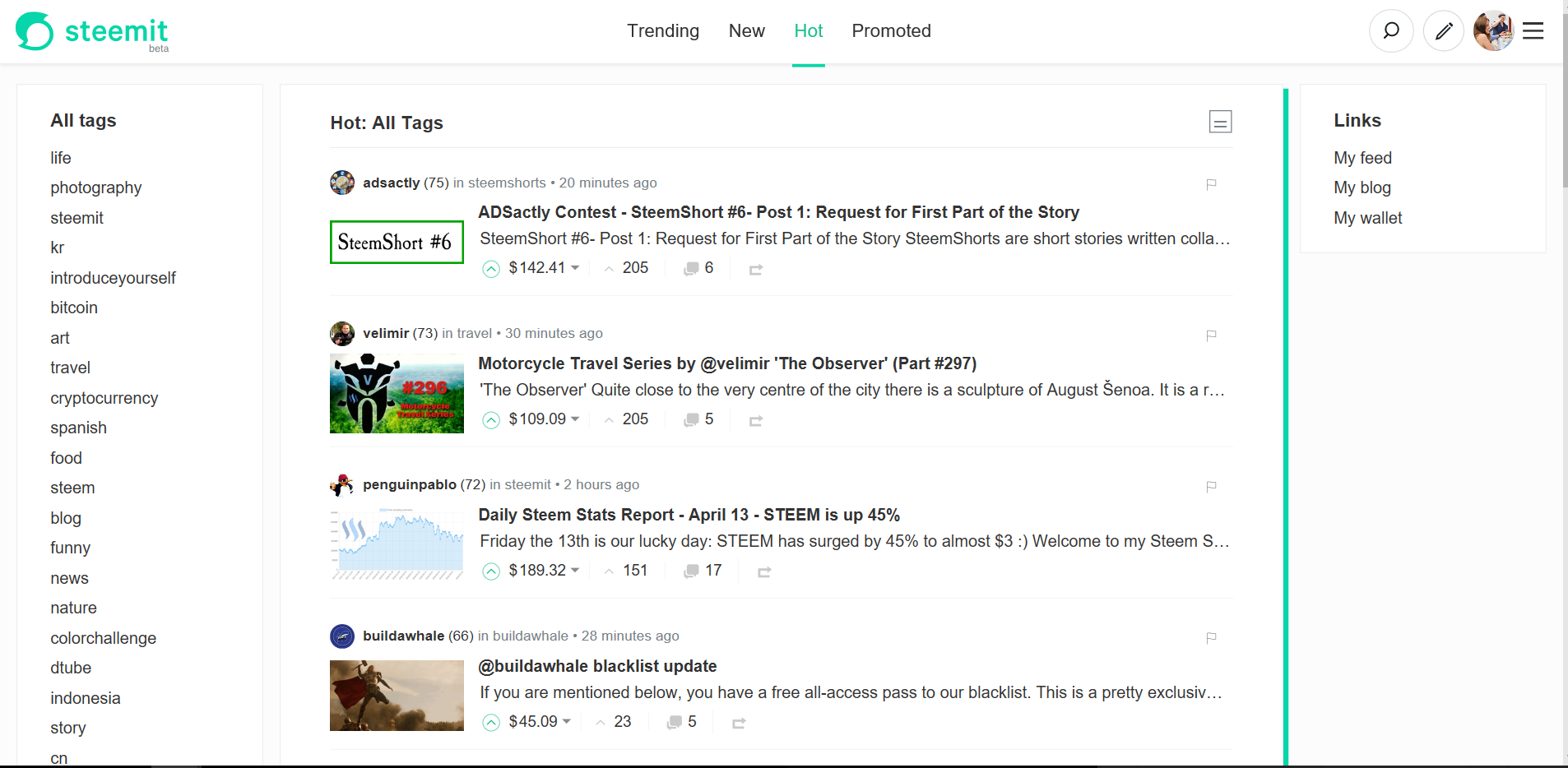Switch to the New tab
This screenshot has height=768, width=1568.
pyautogui.click(x=747, y=31)
